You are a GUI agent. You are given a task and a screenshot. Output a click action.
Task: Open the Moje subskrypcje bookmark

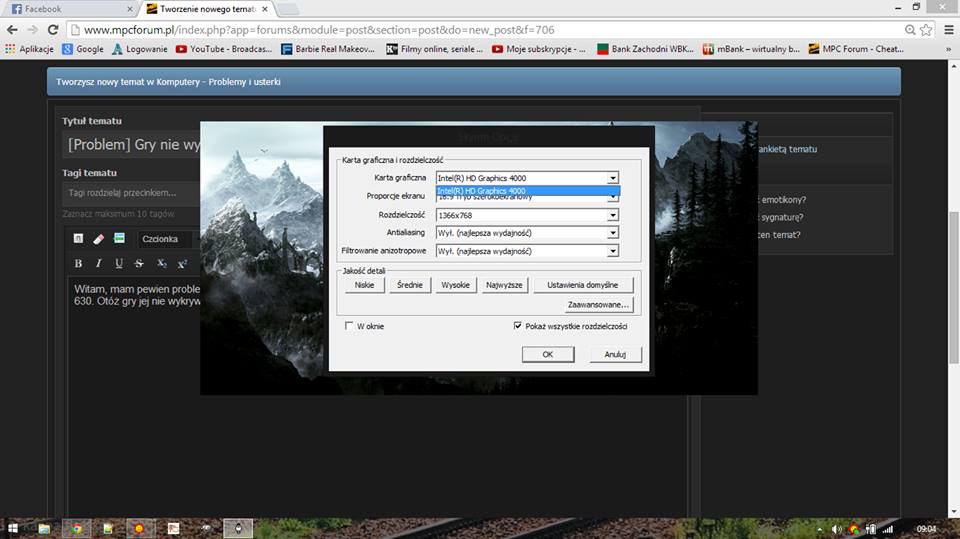[x=539, y=49]
